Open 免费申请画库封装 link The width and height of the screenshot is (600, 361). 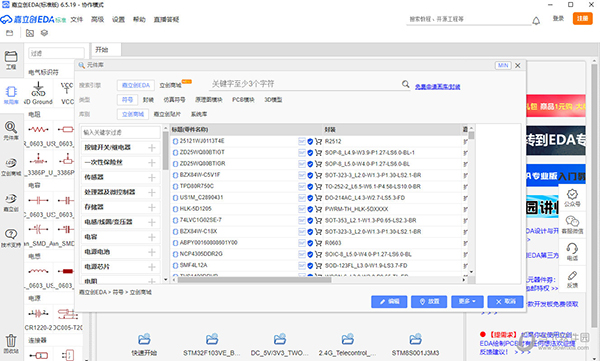pos(438,87)
